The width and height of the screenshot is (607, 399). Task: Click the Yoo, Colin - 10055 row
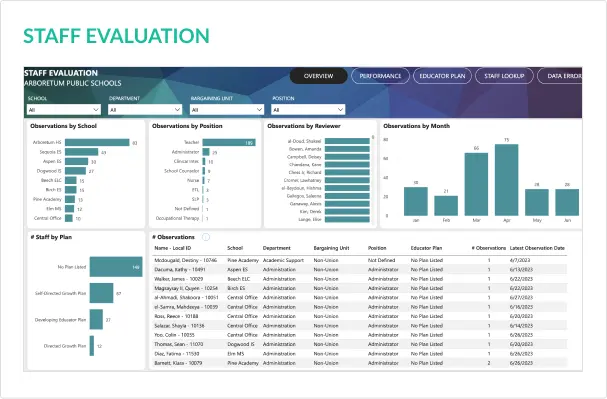pyautogui.click(x=360, y=335)
